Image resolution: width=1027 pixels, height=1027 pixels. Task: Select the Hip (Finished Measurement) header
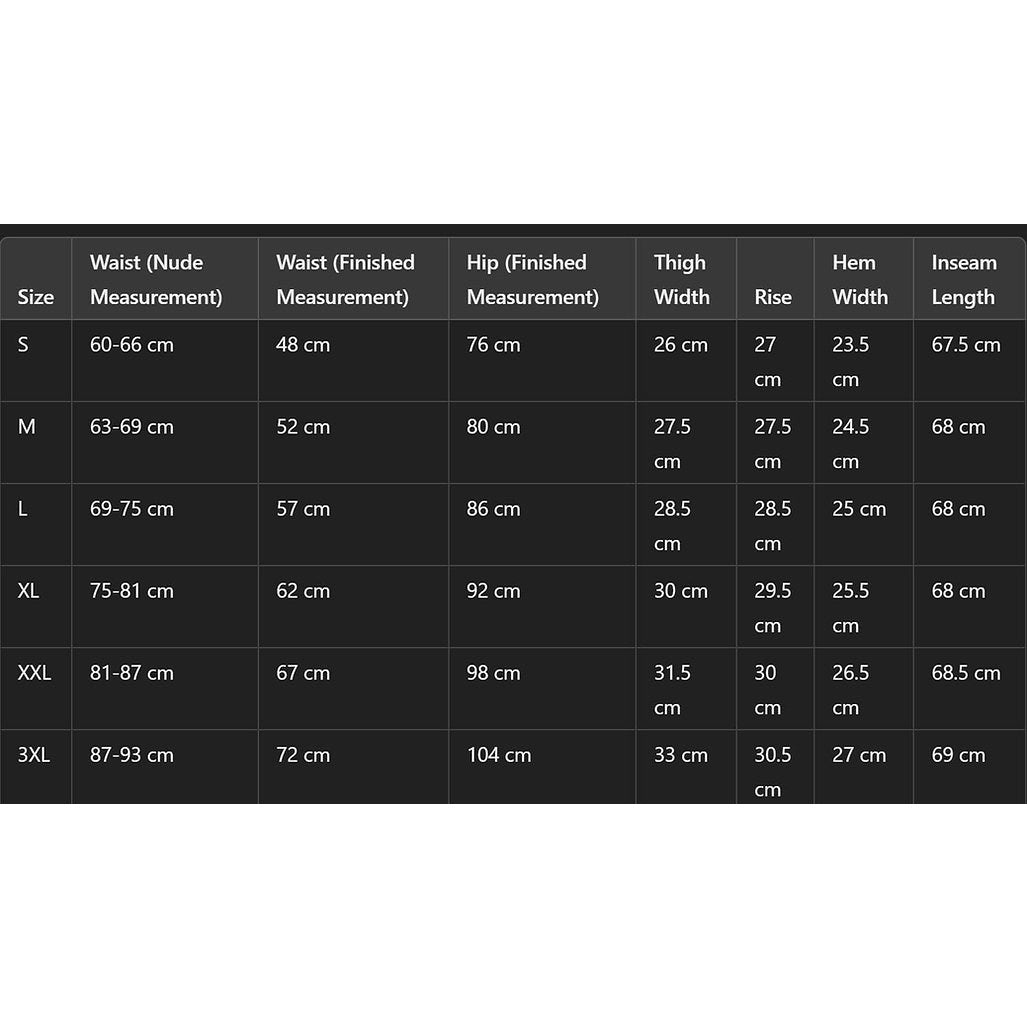pos(532,280)
